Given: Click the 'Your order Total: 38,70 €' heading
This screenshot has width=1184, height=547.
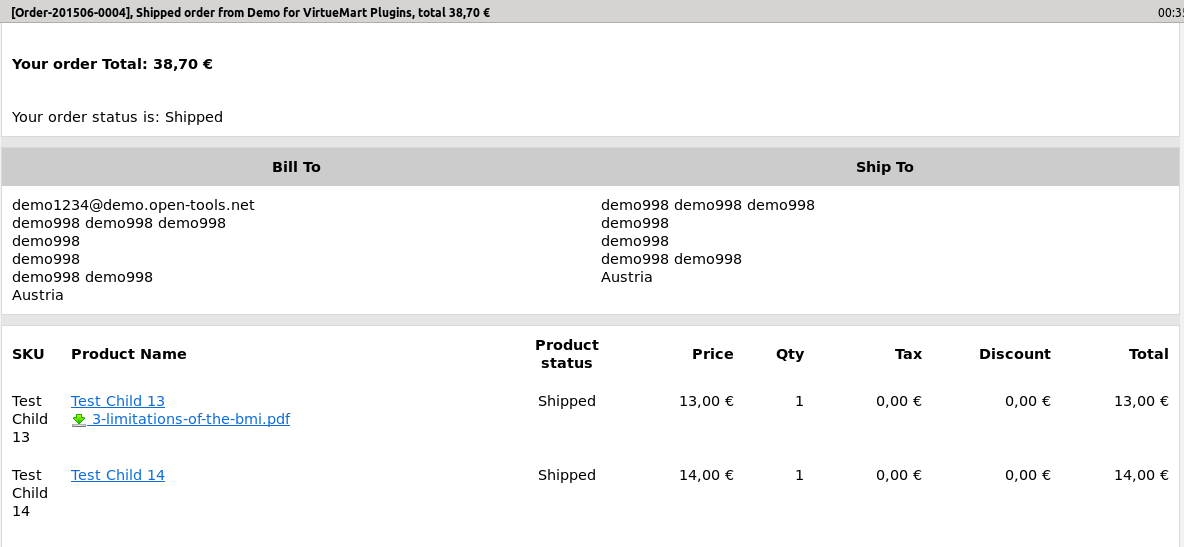Looking at the screenshot, I should (112, 64).
